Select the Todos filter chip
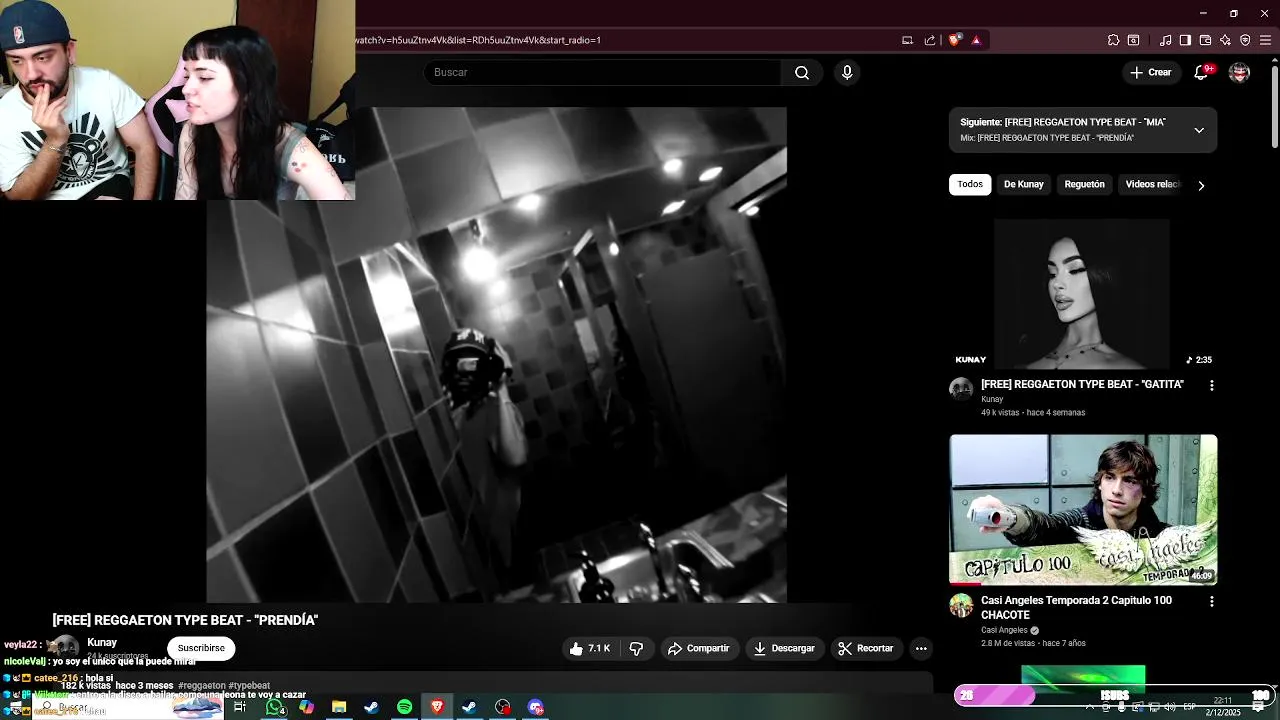The image size is (1280, 720). [x=970, y=184]
